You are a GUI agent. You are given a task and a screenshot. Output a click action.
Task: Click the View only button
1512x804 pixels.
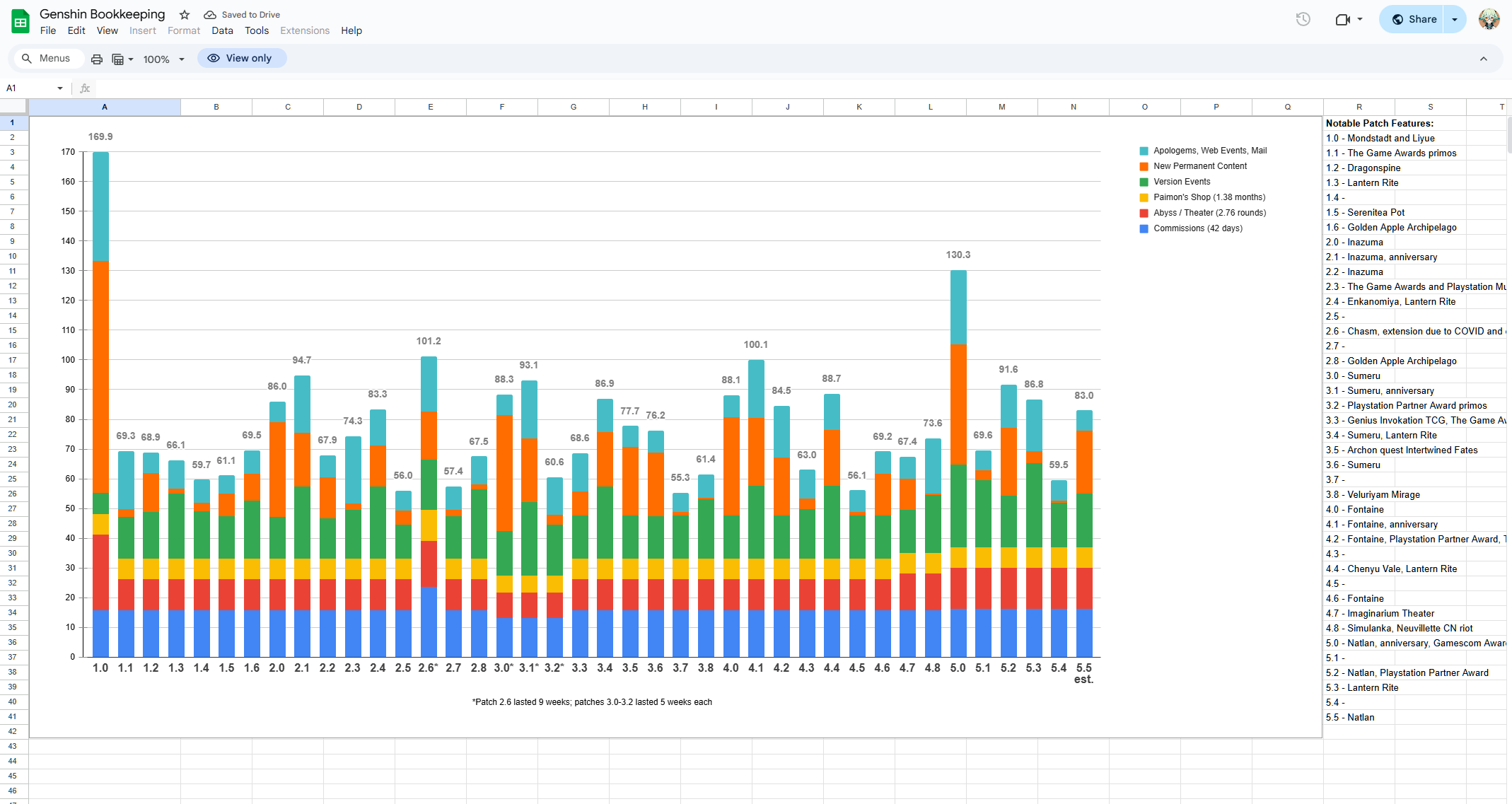[x=241, y=59]
